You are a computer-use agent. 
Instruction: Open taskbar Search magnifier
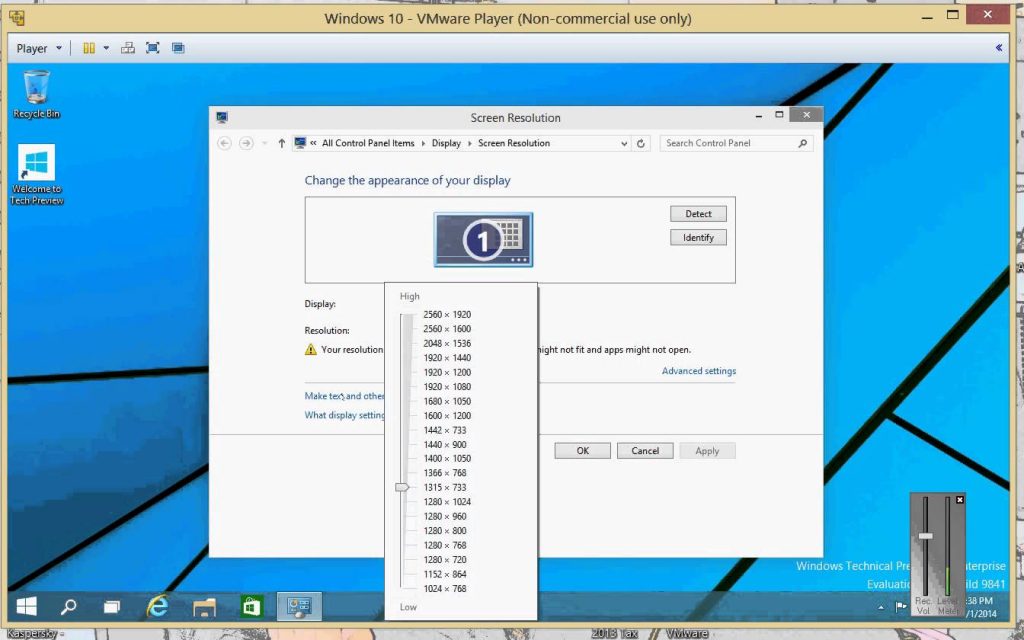click(x=69, y=607)
